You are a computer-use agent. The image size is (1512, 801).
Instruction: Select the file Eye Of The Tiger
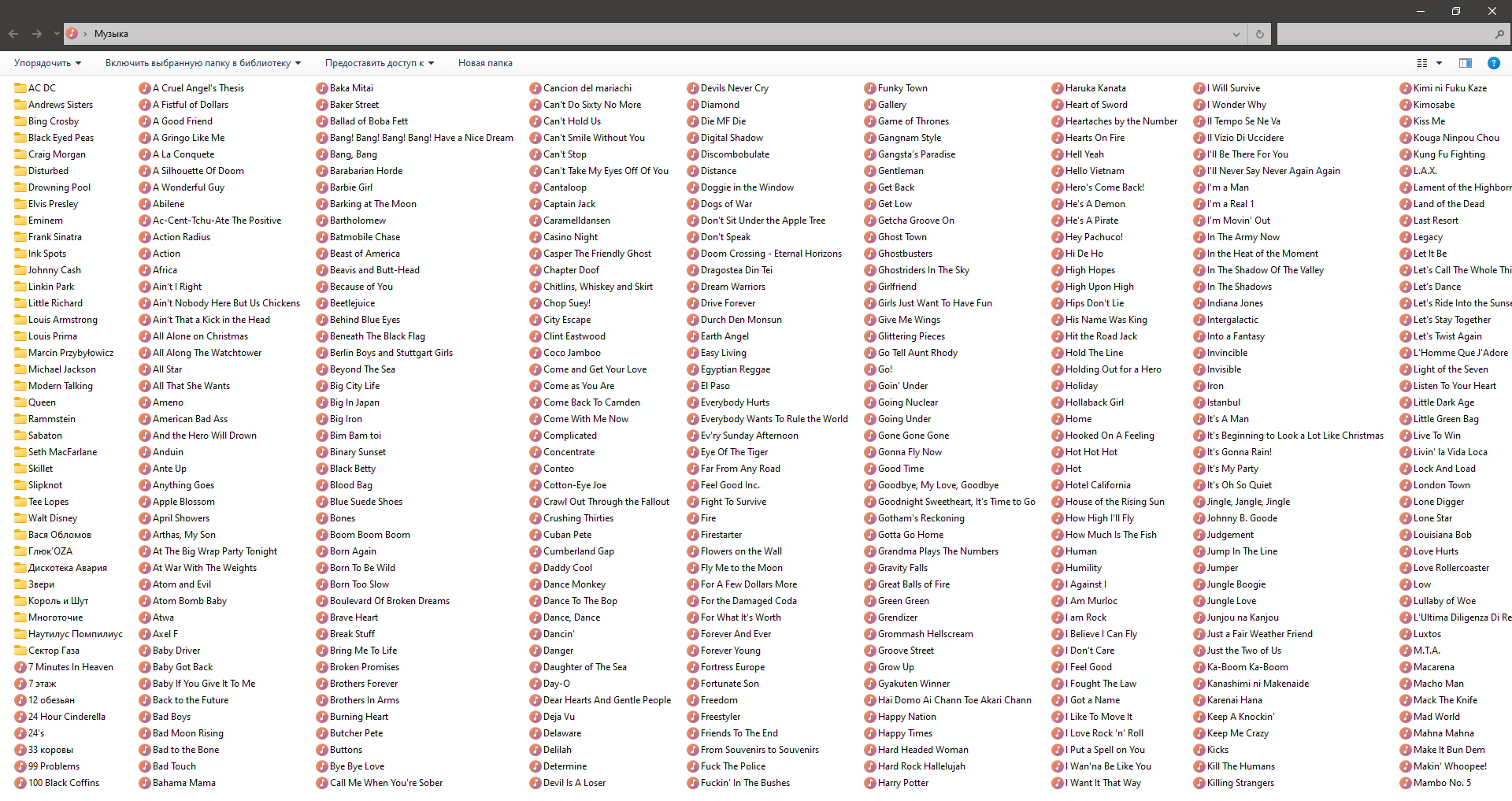point(728,452)
